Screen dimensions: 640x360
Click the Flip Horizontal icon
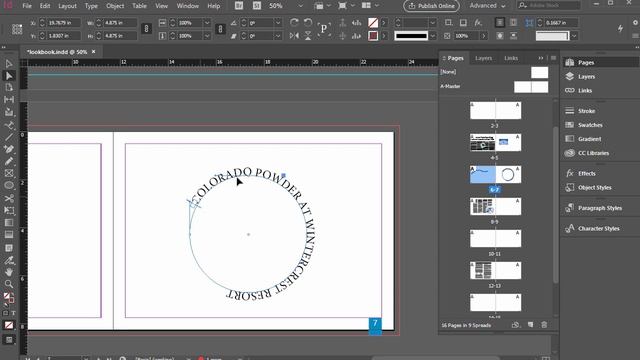click(294, 36)
